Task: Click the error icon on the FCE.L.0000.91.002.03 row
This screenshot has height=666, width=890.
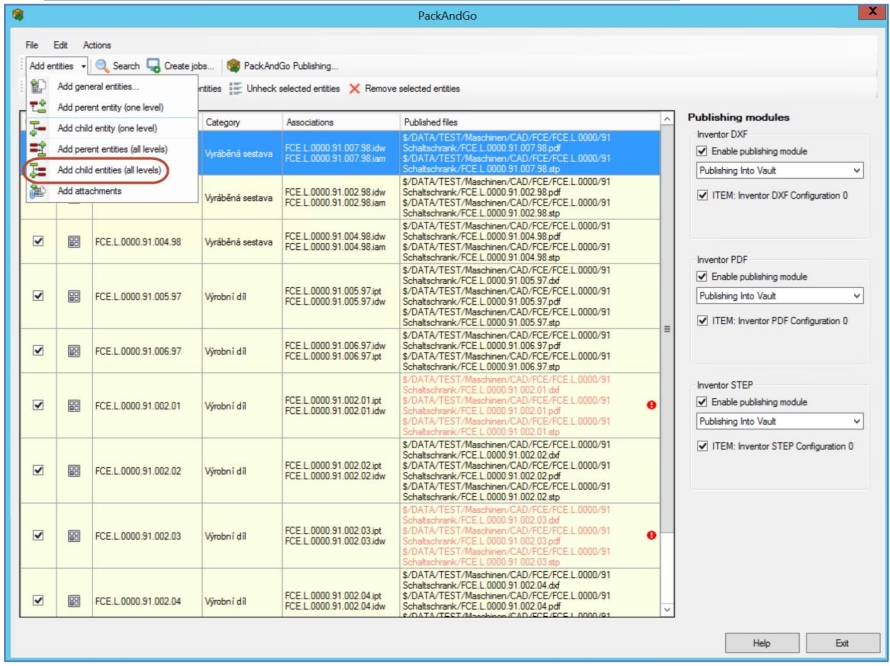Action: (652, 535)
